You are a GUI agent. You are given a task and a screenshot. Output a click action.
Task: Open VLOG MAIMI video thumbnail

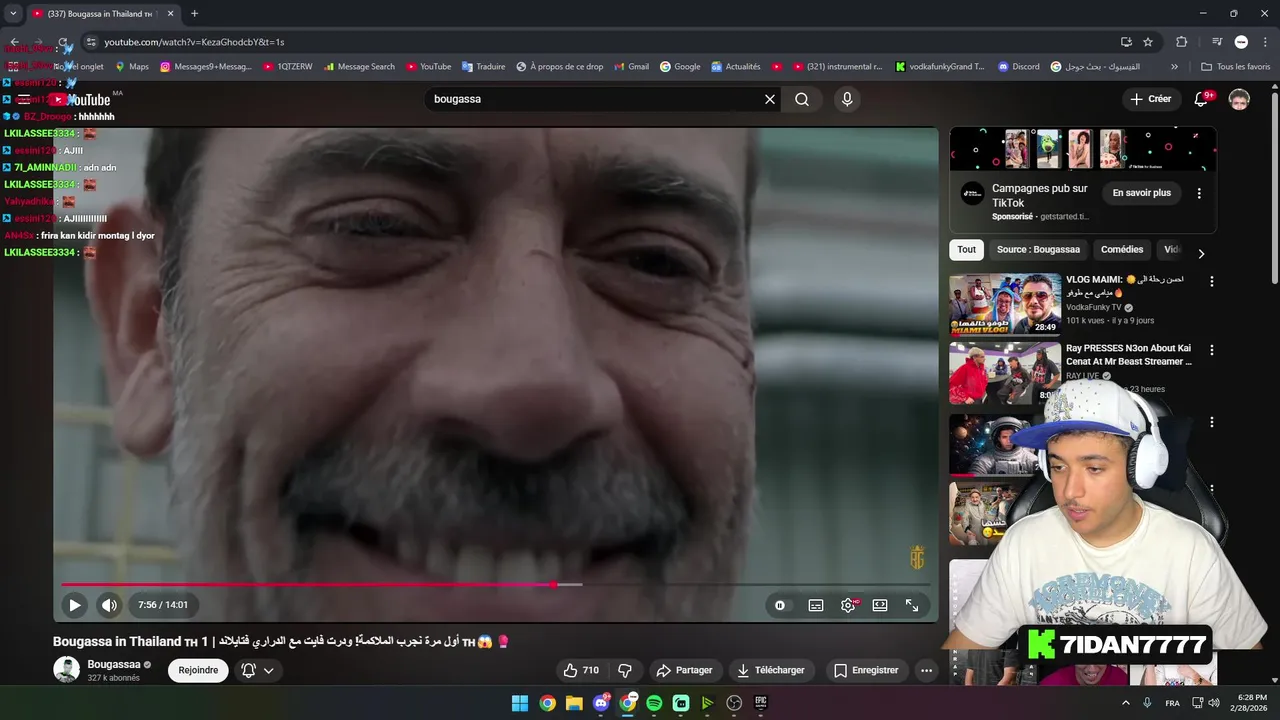pyautogui.click(x=1005, y=304)
